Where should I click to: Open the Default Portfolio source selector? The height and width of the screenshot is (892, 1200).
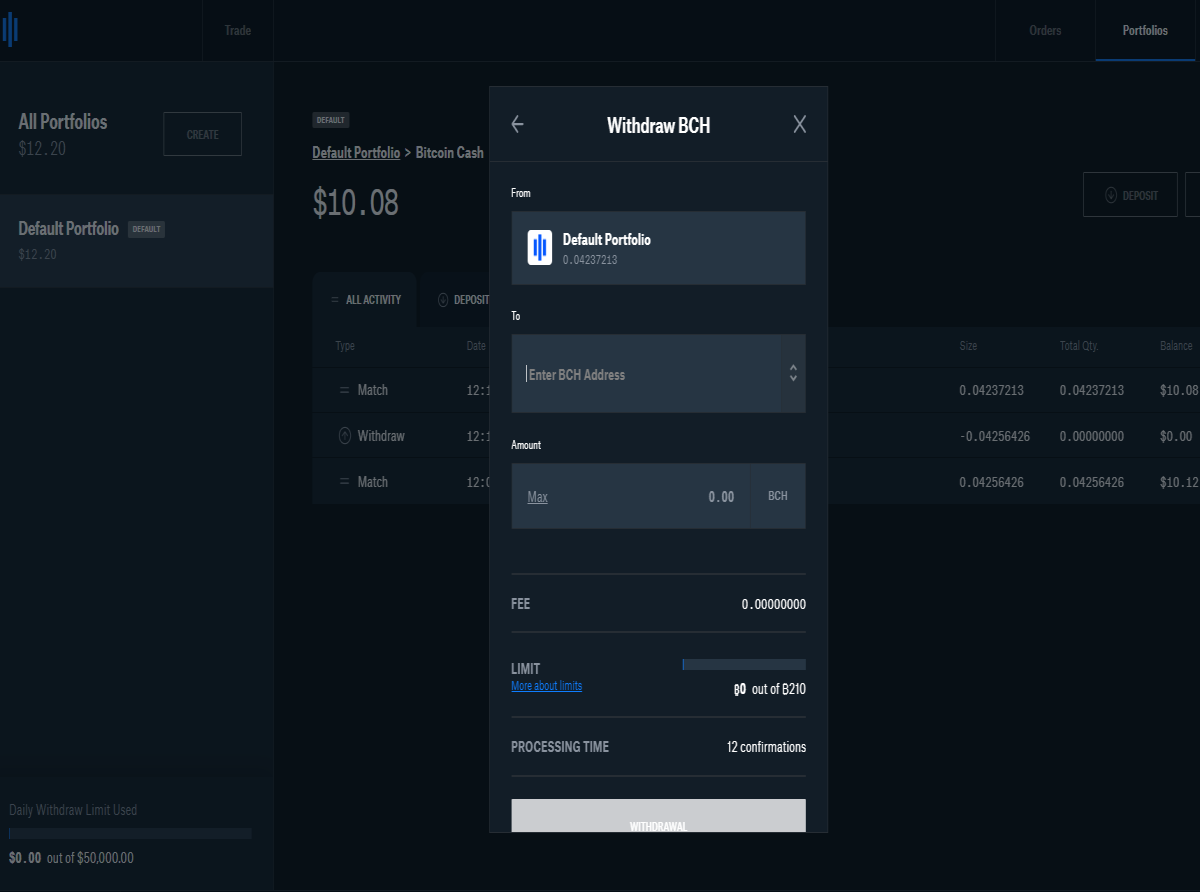658,248
